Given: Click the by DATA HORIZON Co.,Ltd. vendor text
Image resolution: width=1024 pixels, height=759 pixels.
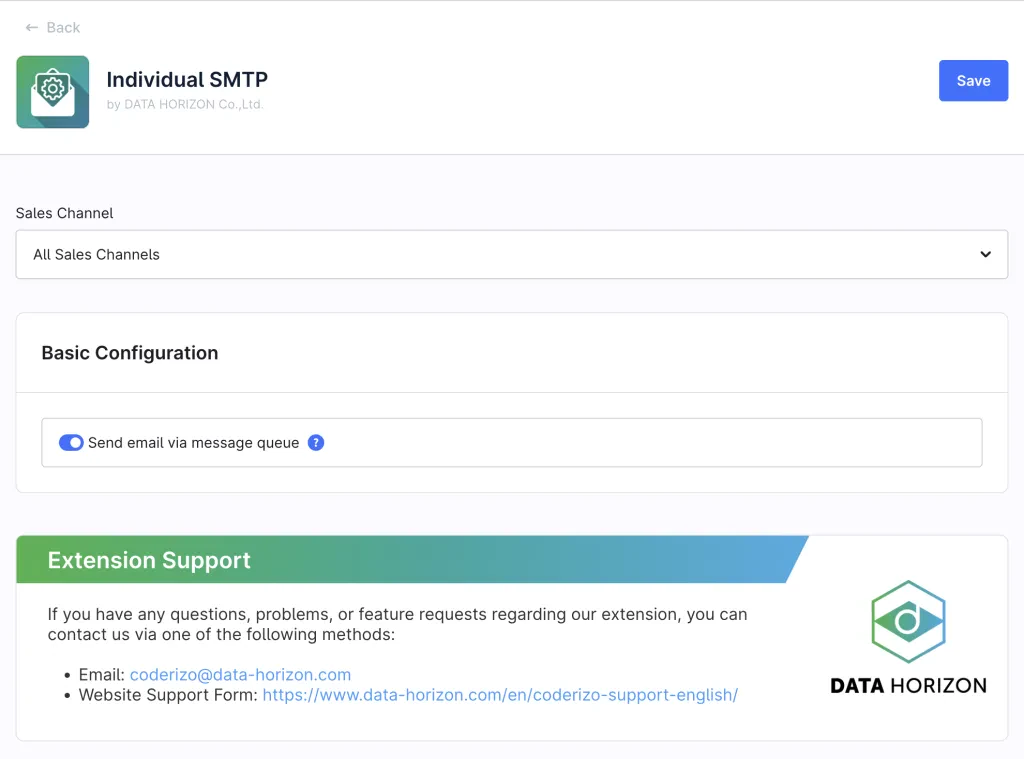Looking at the screenshot, I should click(x=185, y=104).
